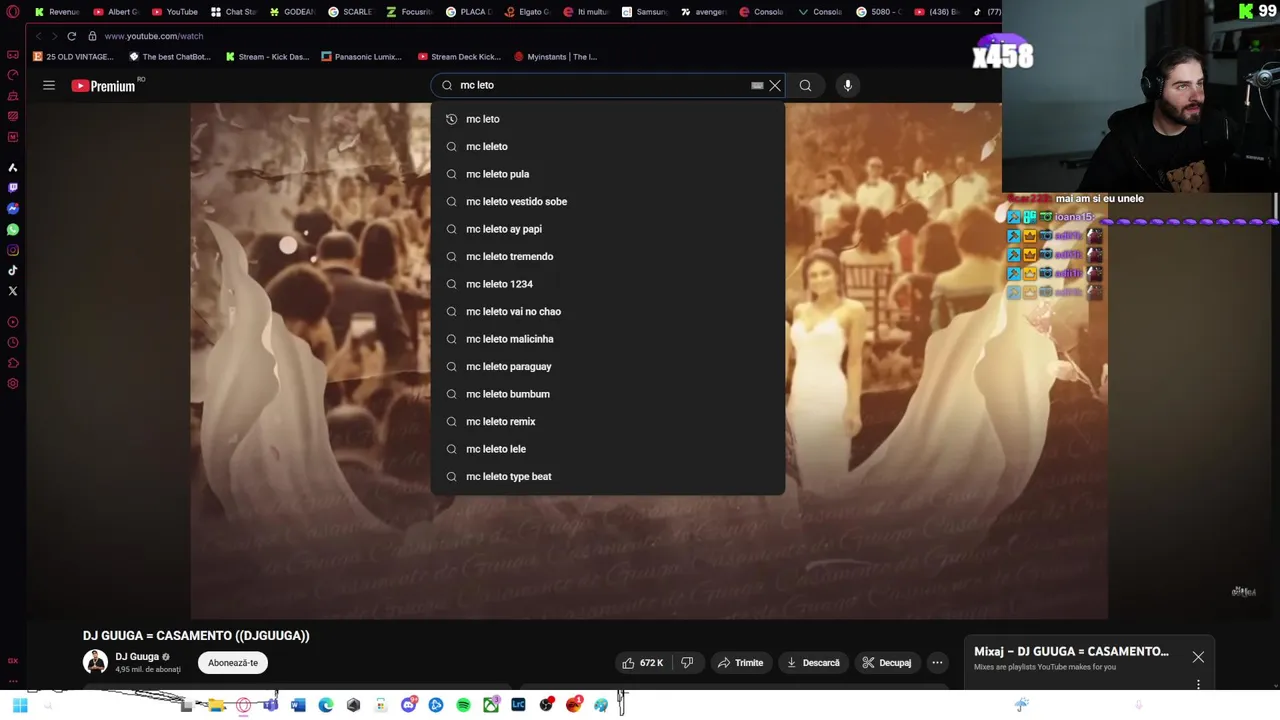Open the mix playlist three-dot options
Image resolution: width=1280 pixels, height=720 pixels.
pos(1198,685)
